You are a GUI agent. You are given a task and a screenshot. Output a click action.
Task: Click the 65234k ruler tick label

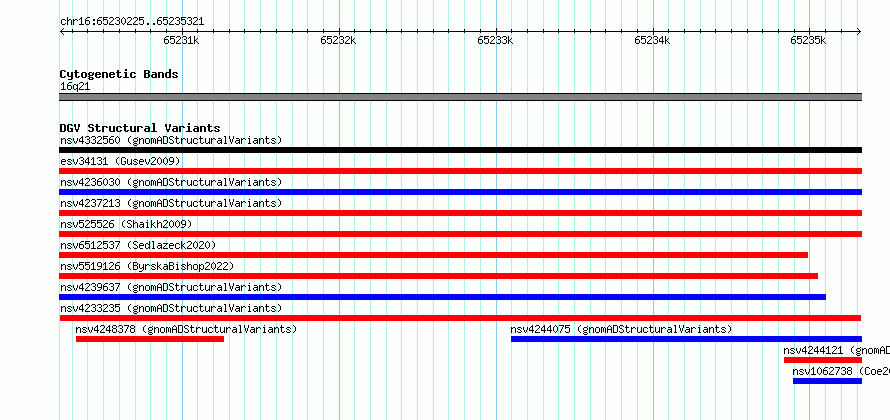[652, 40]
